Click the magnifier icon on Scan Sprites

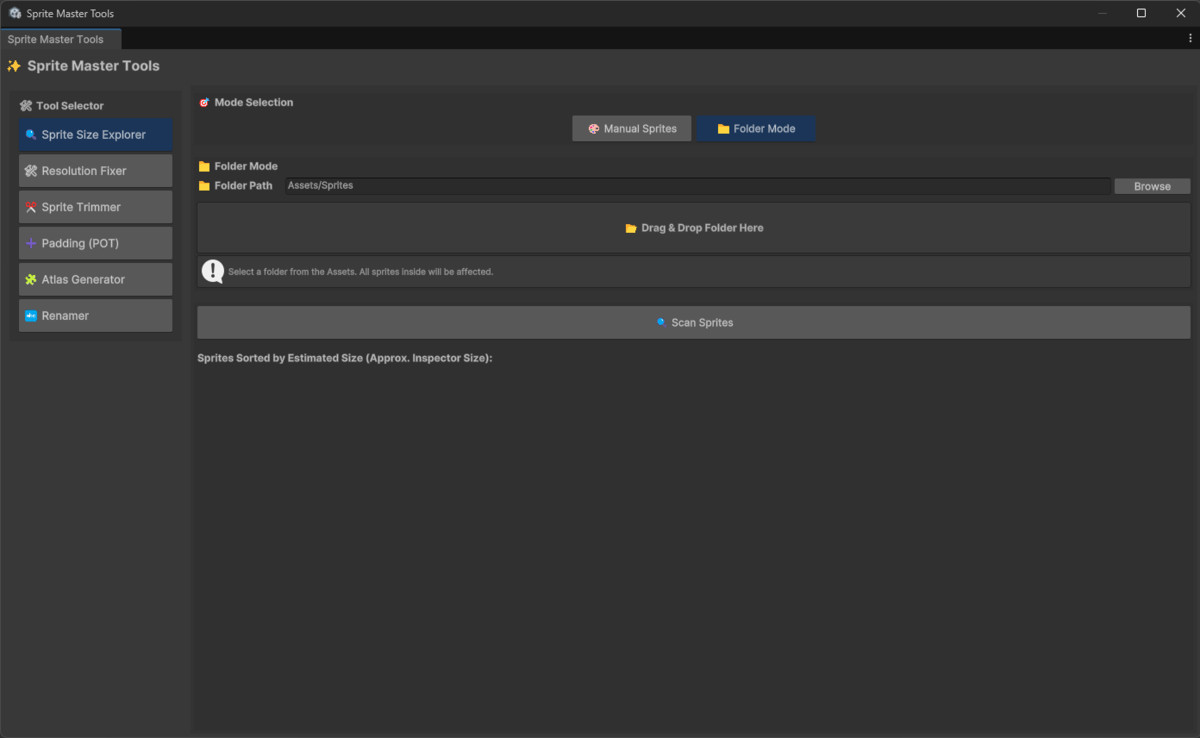point(660,322)
